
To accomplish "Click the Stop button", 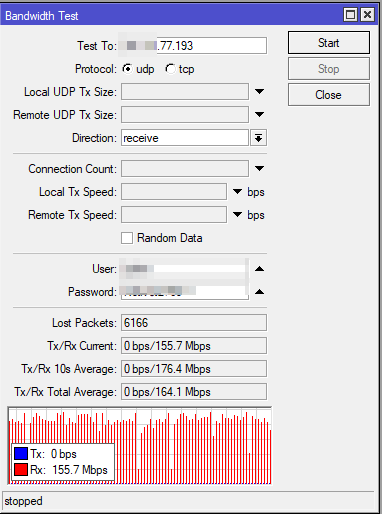I will 329,69.
